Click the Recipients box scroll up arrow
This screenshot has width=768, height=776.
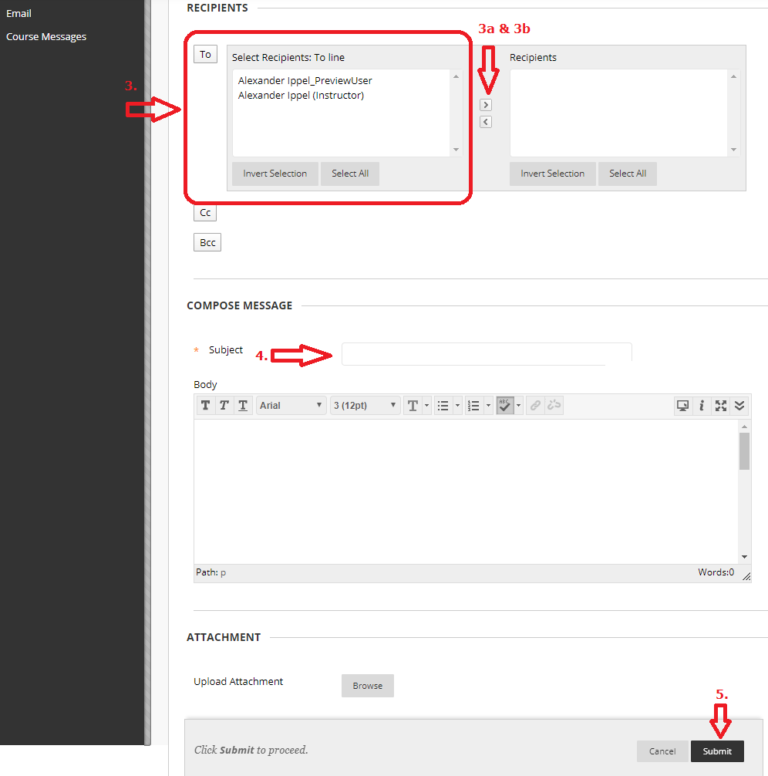(733, 77)
